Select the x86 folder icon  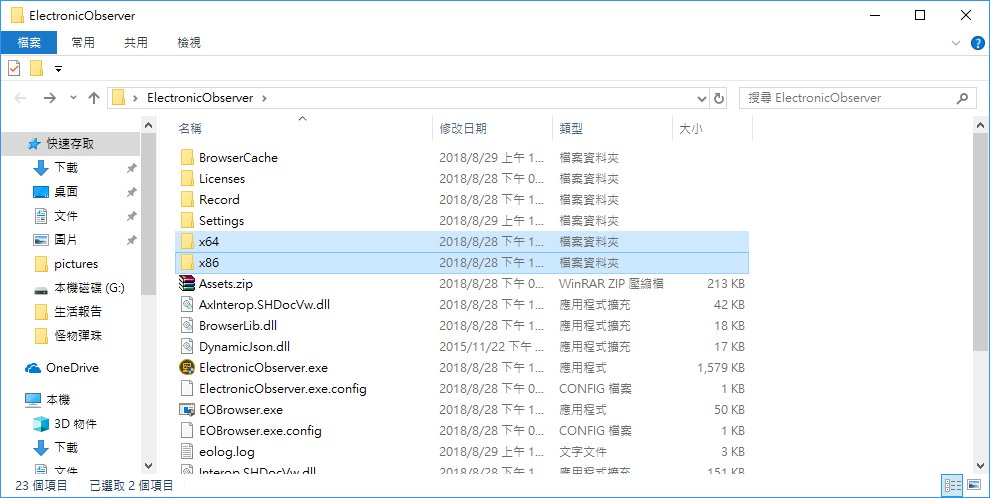coord(187,263)
